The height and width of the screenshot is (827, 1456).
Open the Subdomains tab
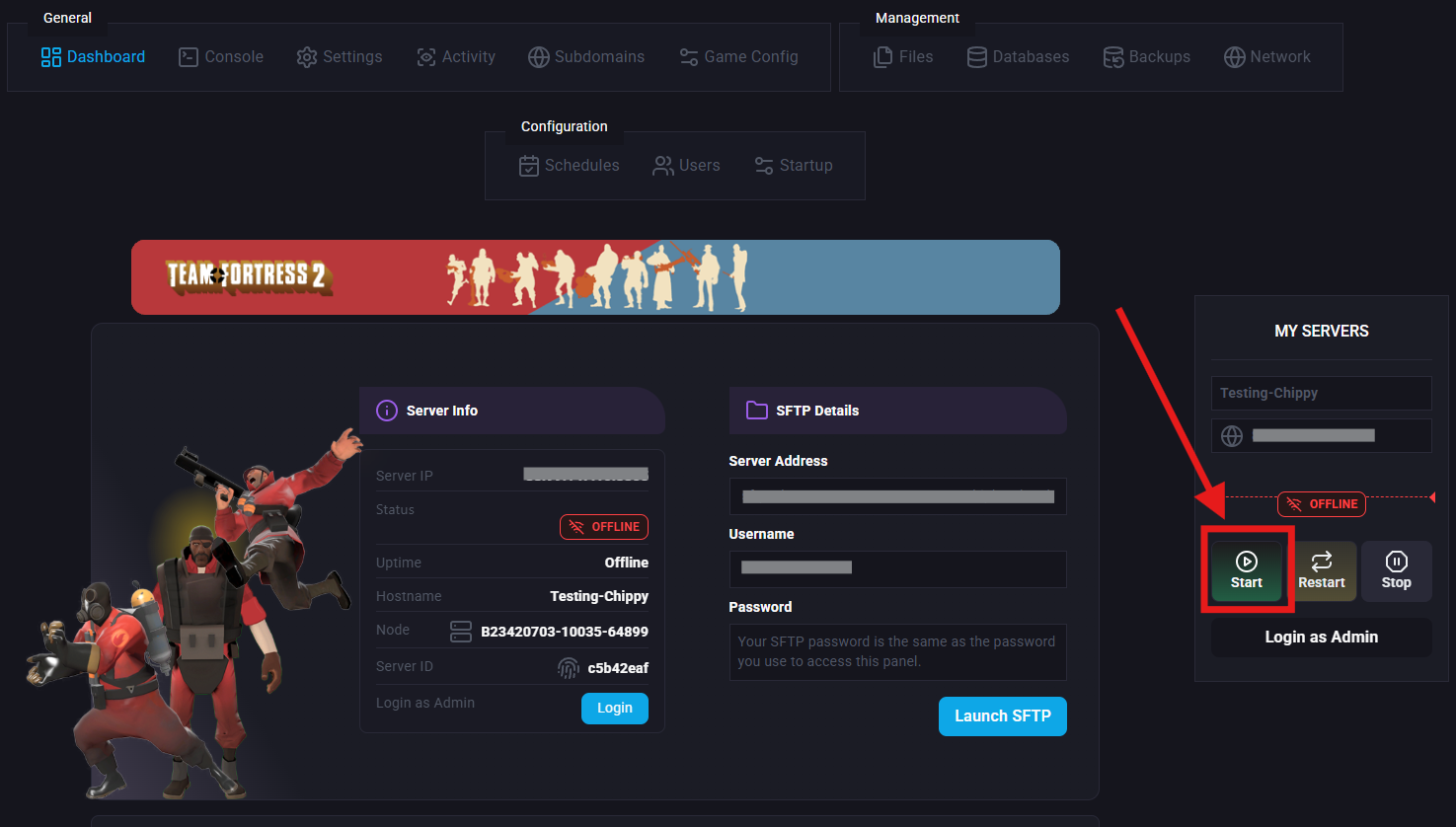tap(585, 57)
